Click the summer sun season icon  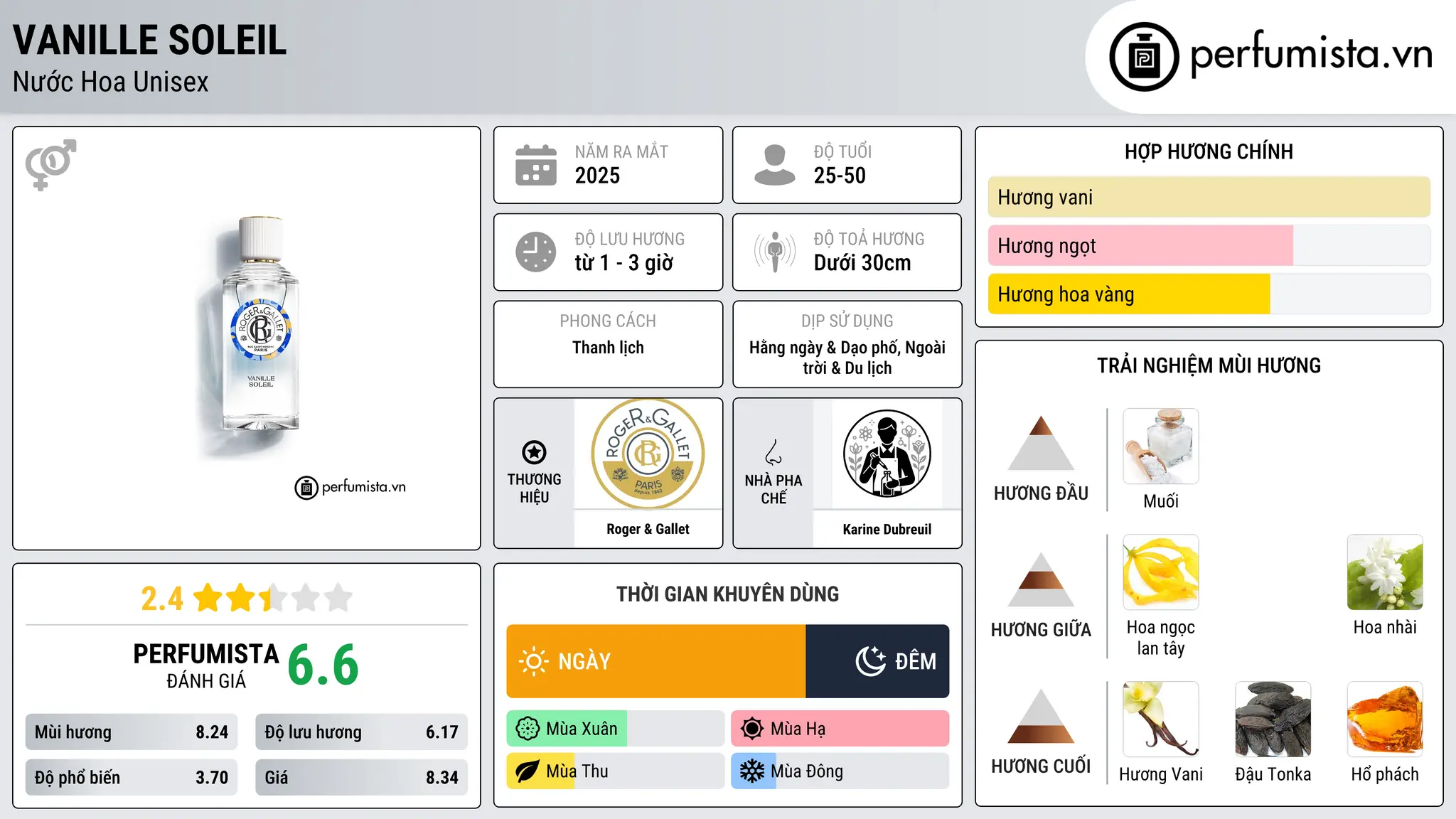(752, 729)
